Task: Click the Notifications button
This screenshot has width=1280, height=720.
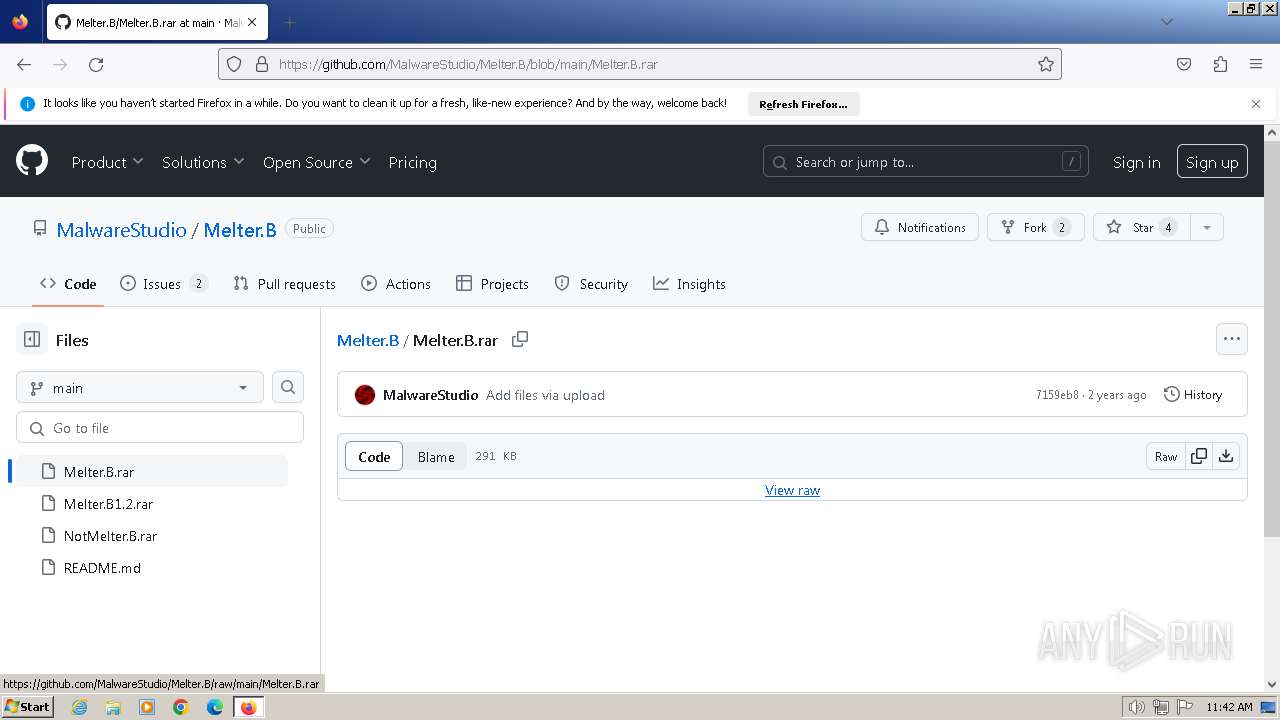Action: click(920, 227)
